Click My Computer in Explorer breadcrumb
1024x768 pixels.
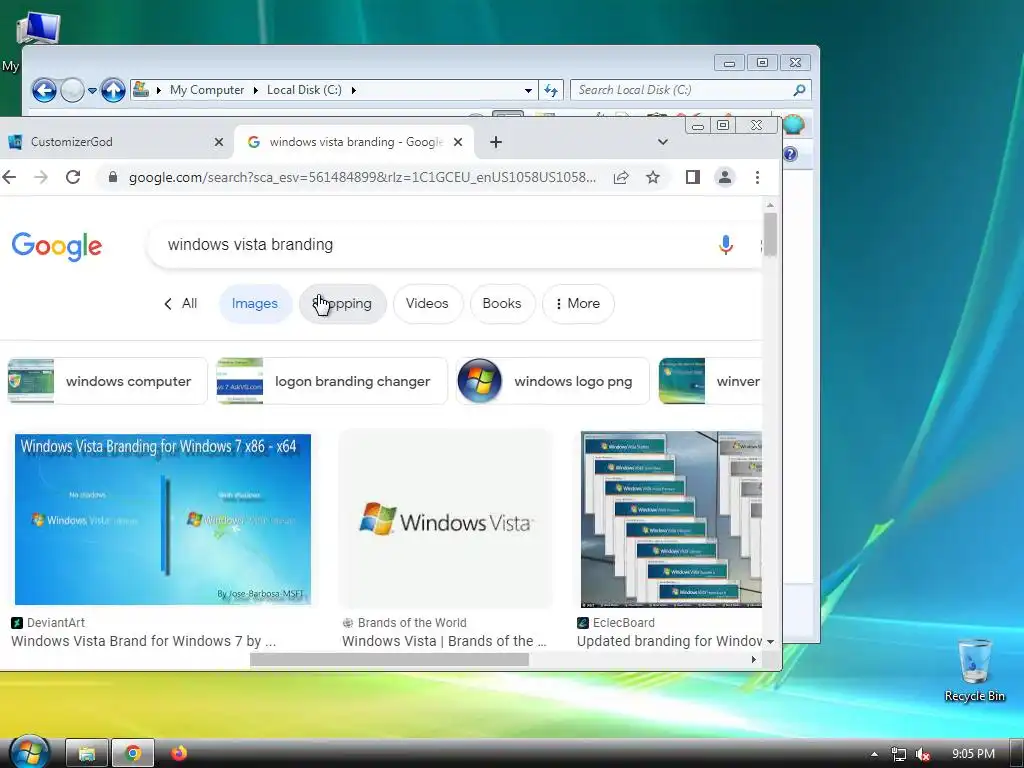point(207,90)
